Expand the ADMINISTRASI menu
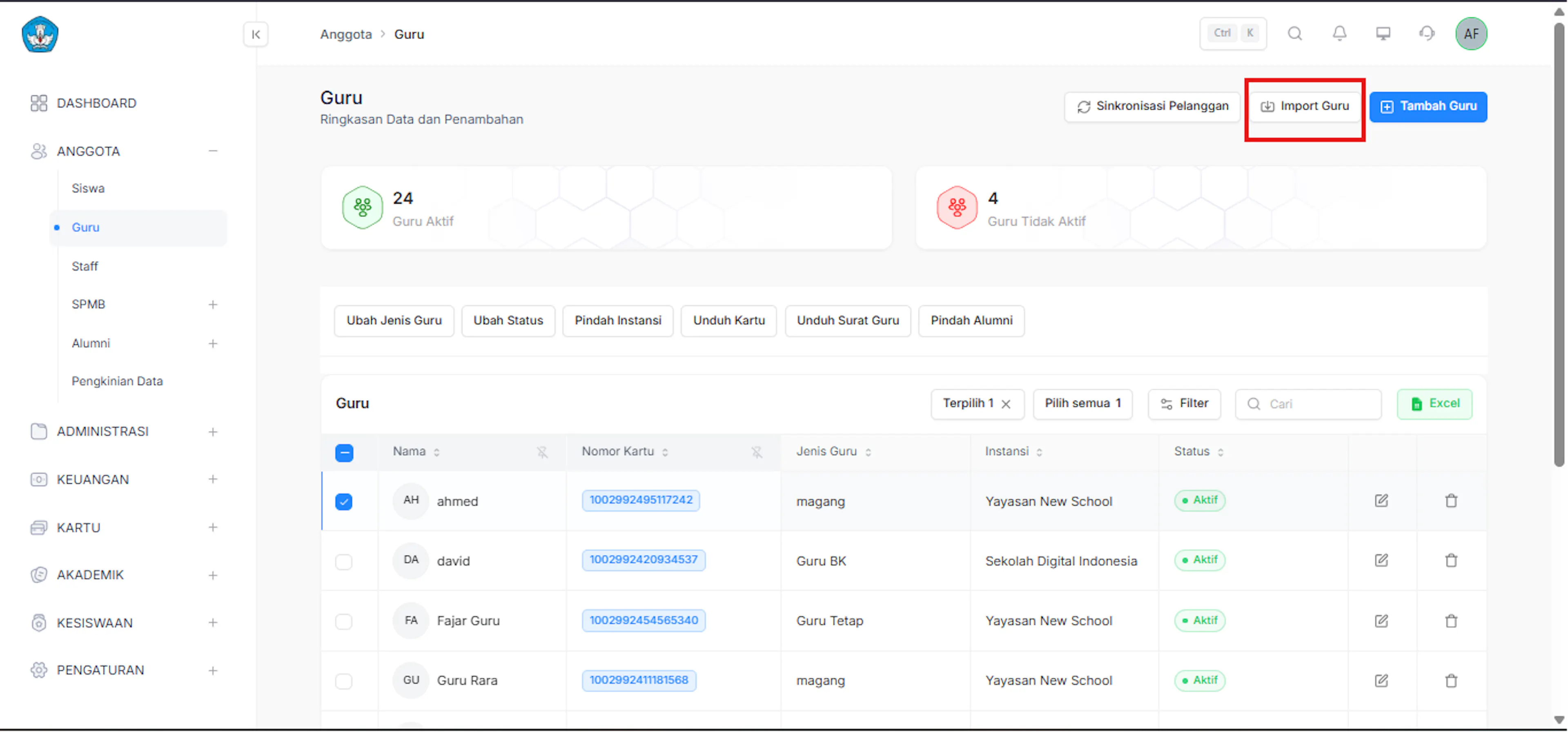1568x732 pixels. 212,432
